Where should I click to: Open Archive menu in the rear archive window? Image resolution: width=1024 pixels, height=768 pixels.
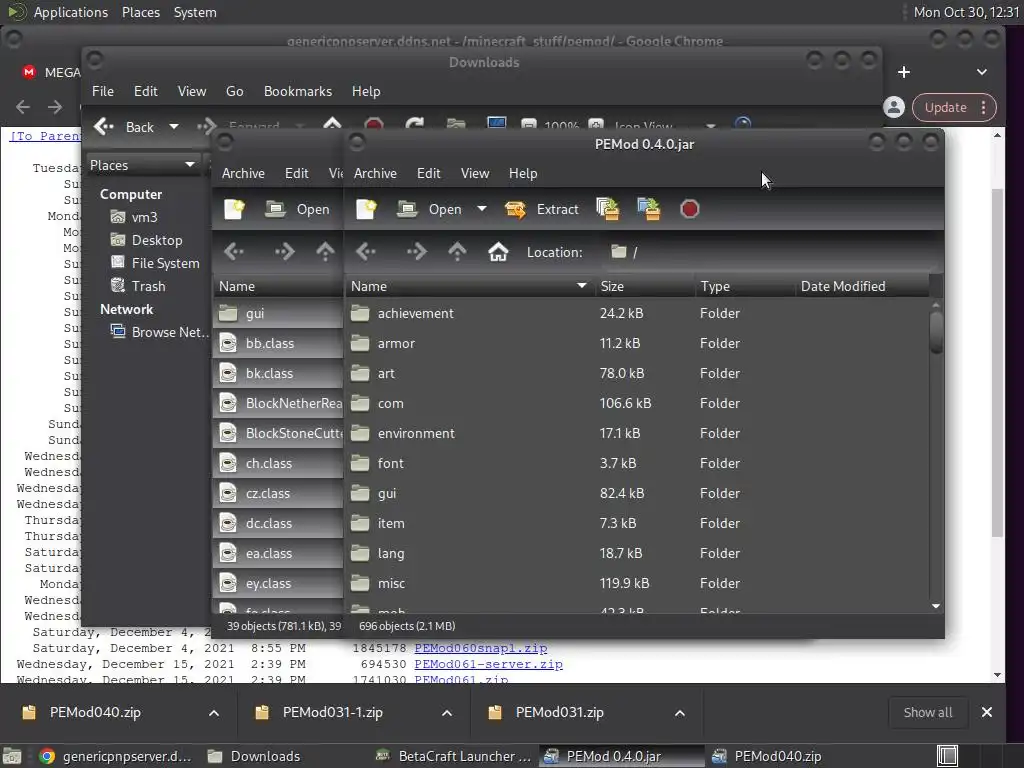tap(243, 173)
